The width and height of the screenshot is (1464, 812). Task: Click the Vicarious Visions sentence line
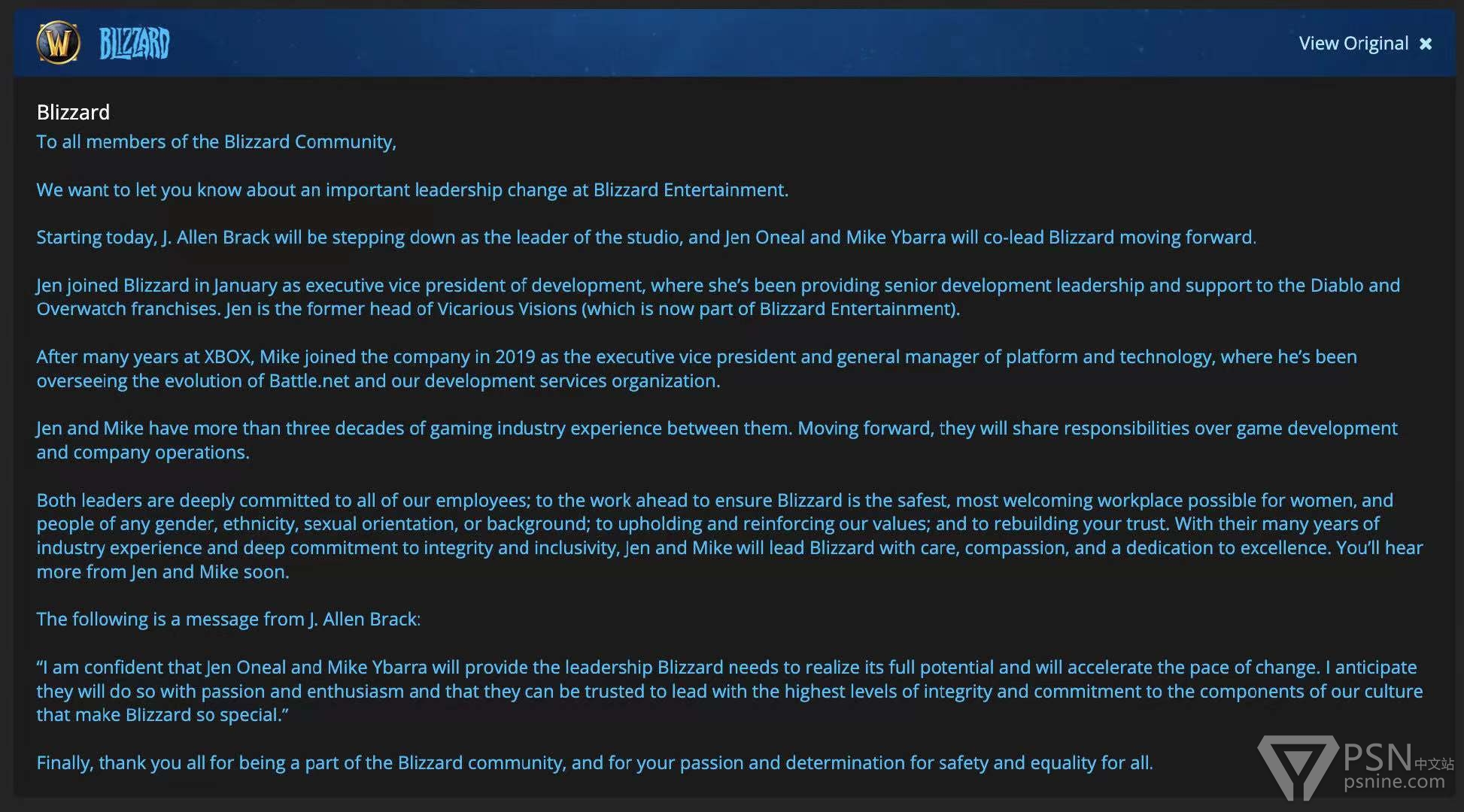coord(498,309)
